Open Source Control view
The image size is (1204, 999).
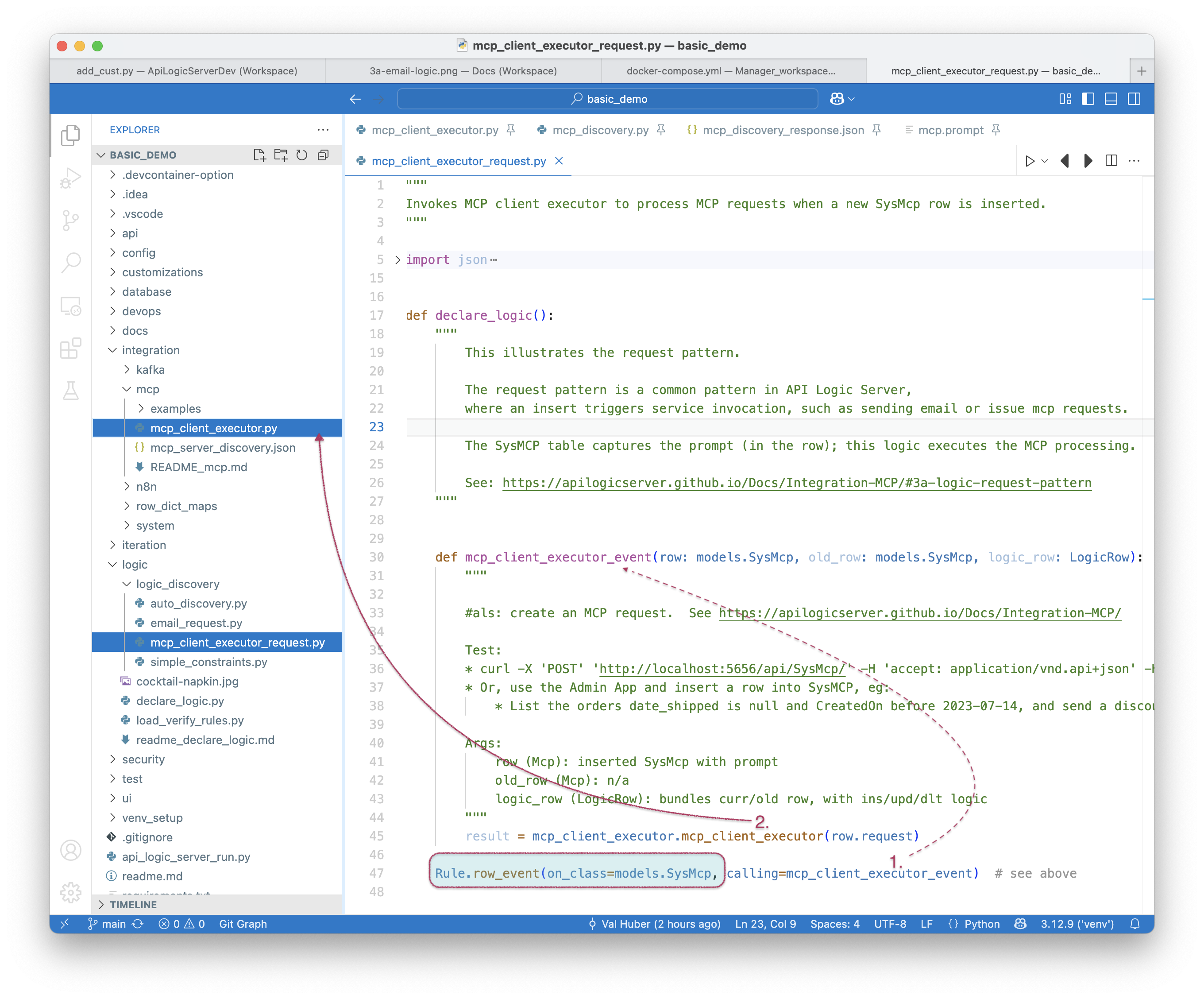pos(70,220)
